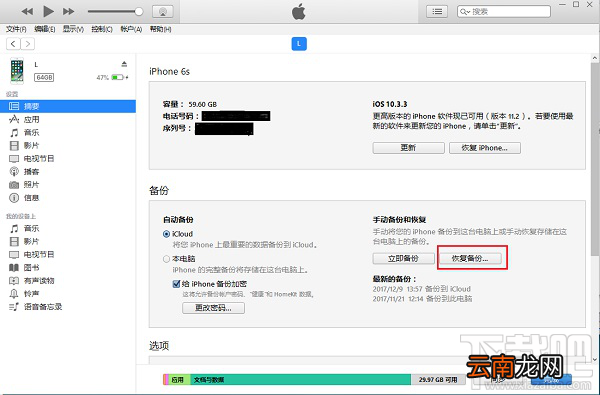Click 2017/11/21 12:14 备份到此电脑 entry
The height and width of the screenshot is (395, 600).
coord(422,299)
